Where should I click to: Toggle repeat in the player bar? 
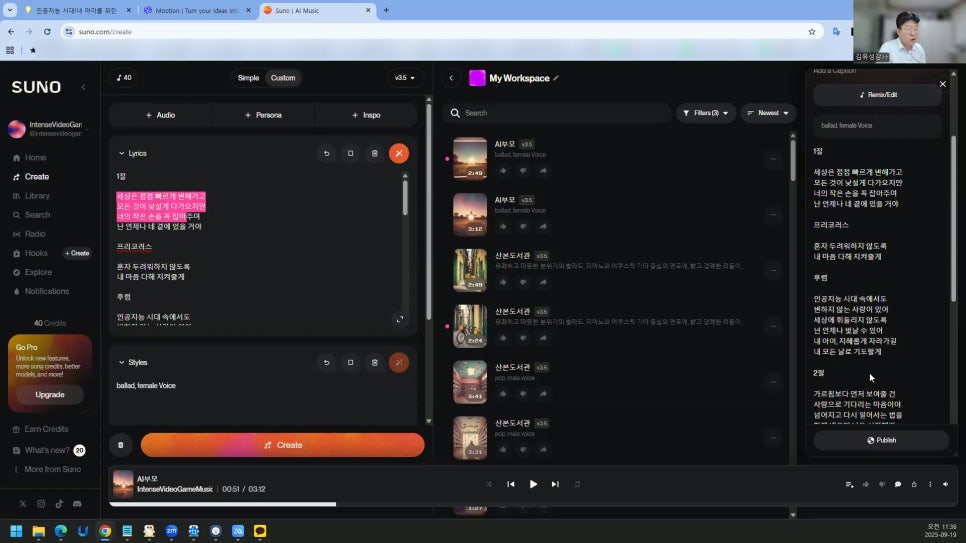coord(577,484)
